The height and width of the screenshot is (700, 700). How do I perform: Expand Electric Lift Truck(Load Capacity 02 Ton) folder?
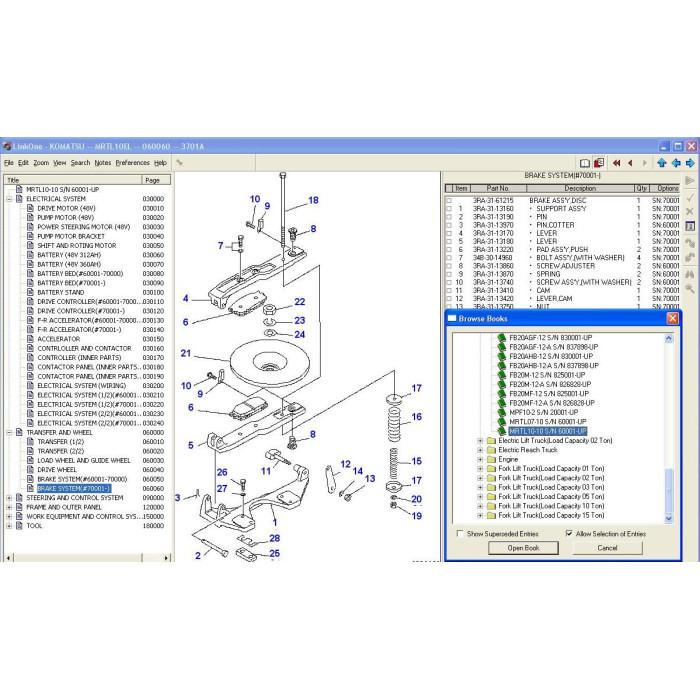480,441
